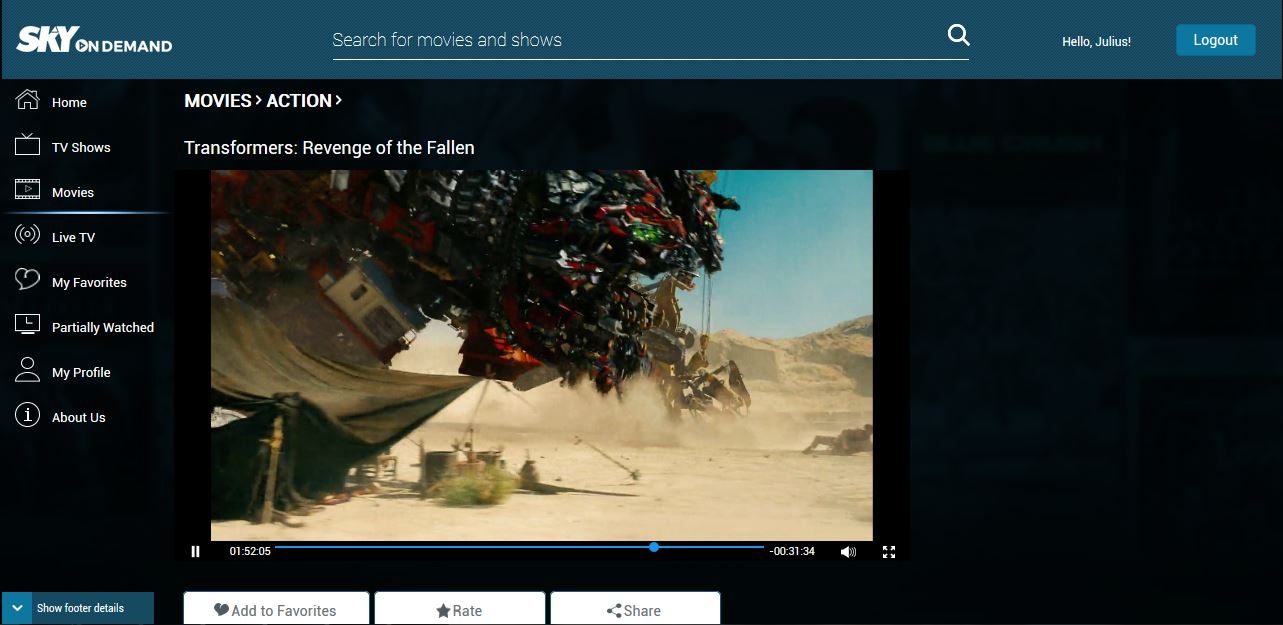The height and width of the screenshot is (625, 1283).
Task: Mute the video volume speaker icon
Action: point(848,552)
